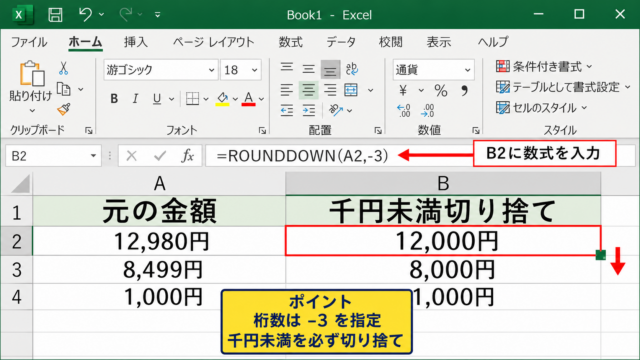Screen dimensions: 640x360
Task: Open the copy options dropdown arrow
Action: coord(81,89)
